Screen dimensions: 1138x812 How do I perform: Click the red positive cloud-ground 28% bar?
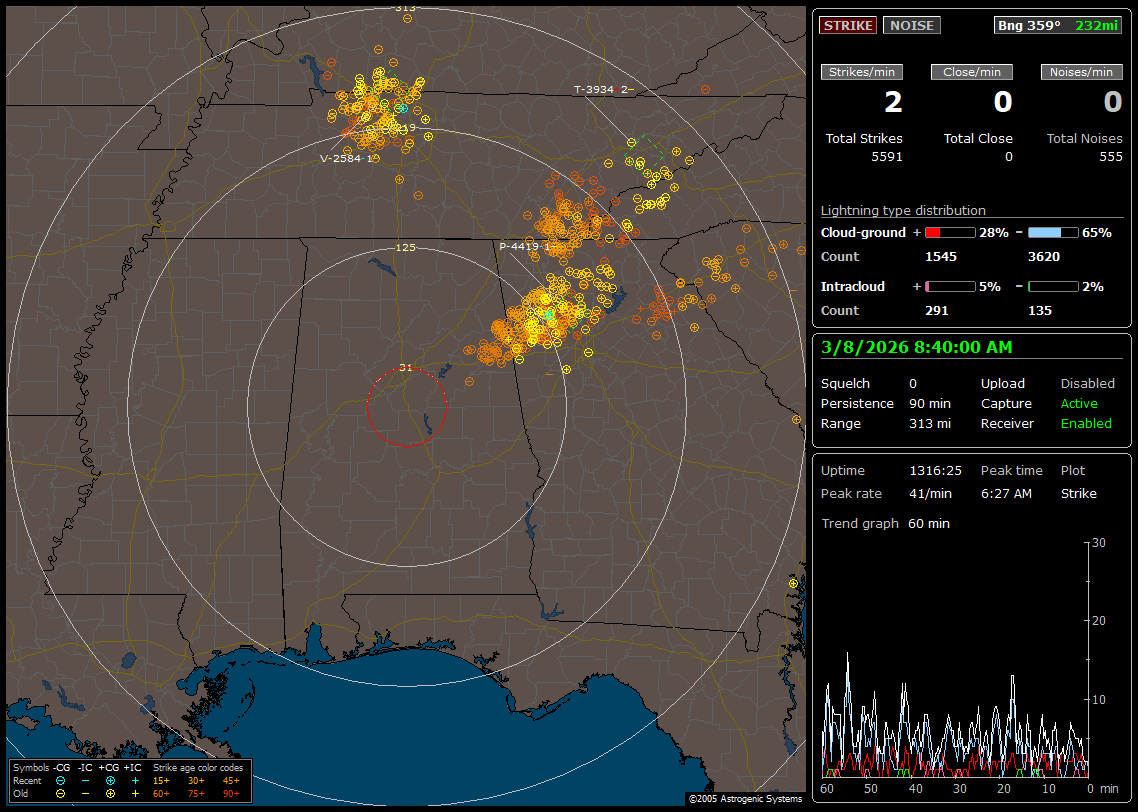tap(949, 232)
